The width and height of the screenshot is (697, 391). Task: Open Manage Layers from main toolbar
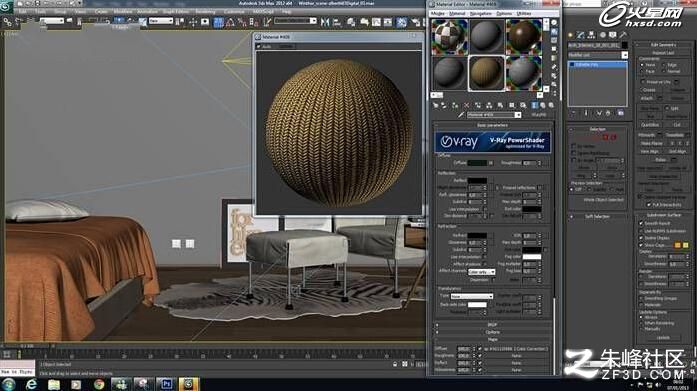point(351,22)
